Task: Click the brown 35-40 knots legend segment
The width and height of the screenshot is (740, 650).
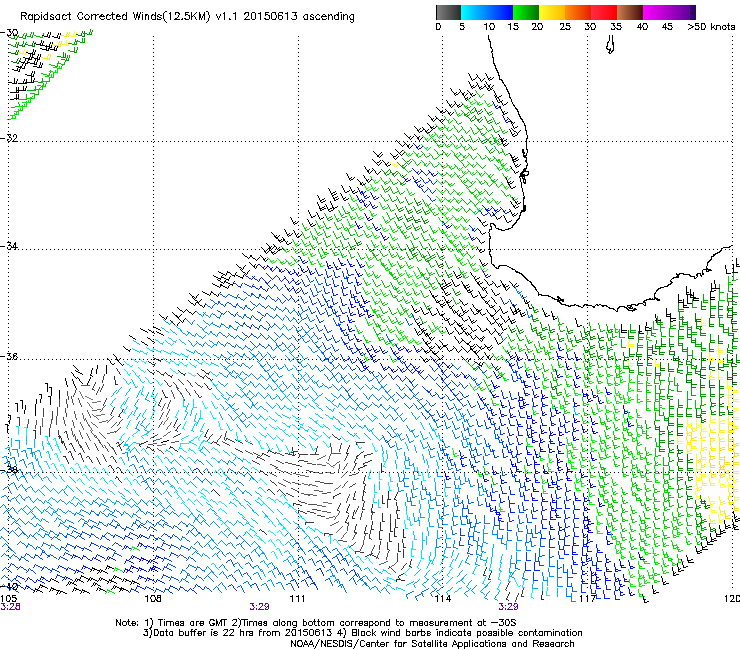Action: (x=630, y=12)
